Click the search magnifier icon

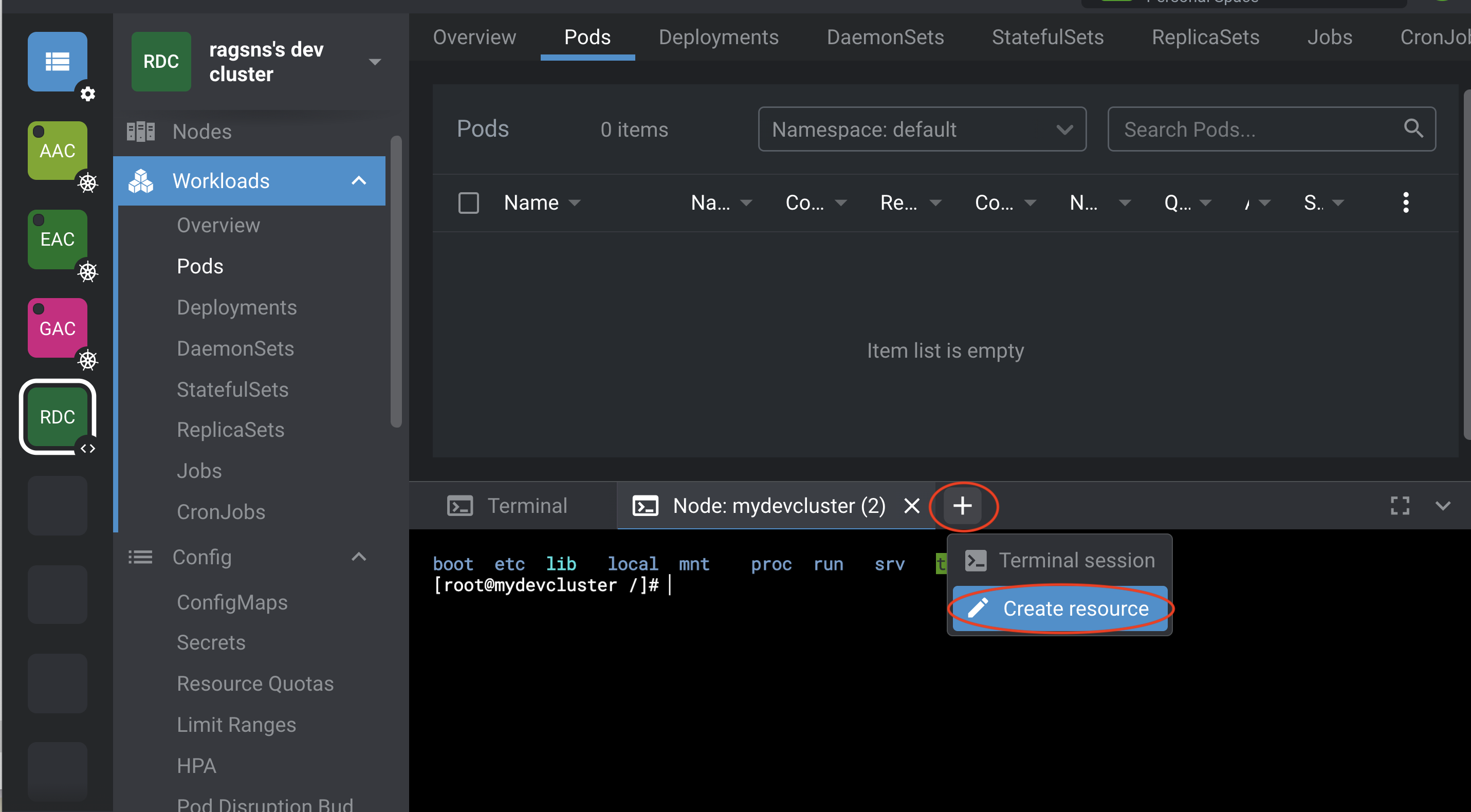pyautogui.click(x=1413, y=128)
